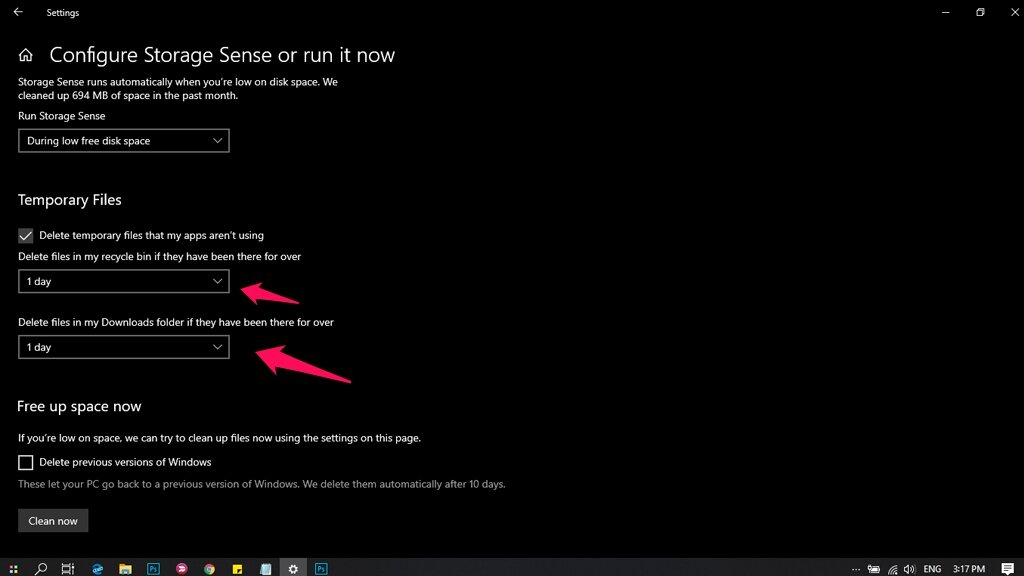This screenshot has width=1024, height=576.
Task: Open the pink round app on taskbar
Action: pos(182,569)
